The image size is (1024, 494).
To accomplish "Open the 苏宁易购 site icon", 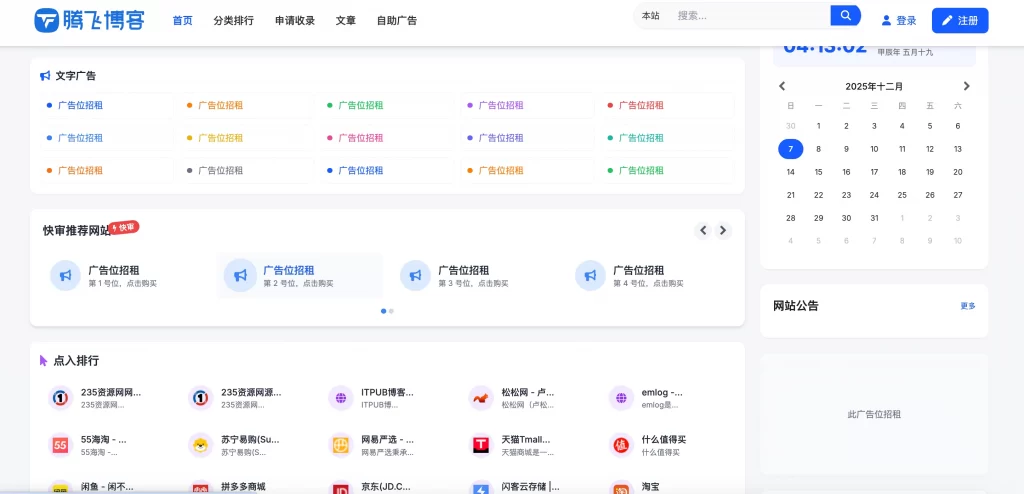I will [x=201, y=444].
